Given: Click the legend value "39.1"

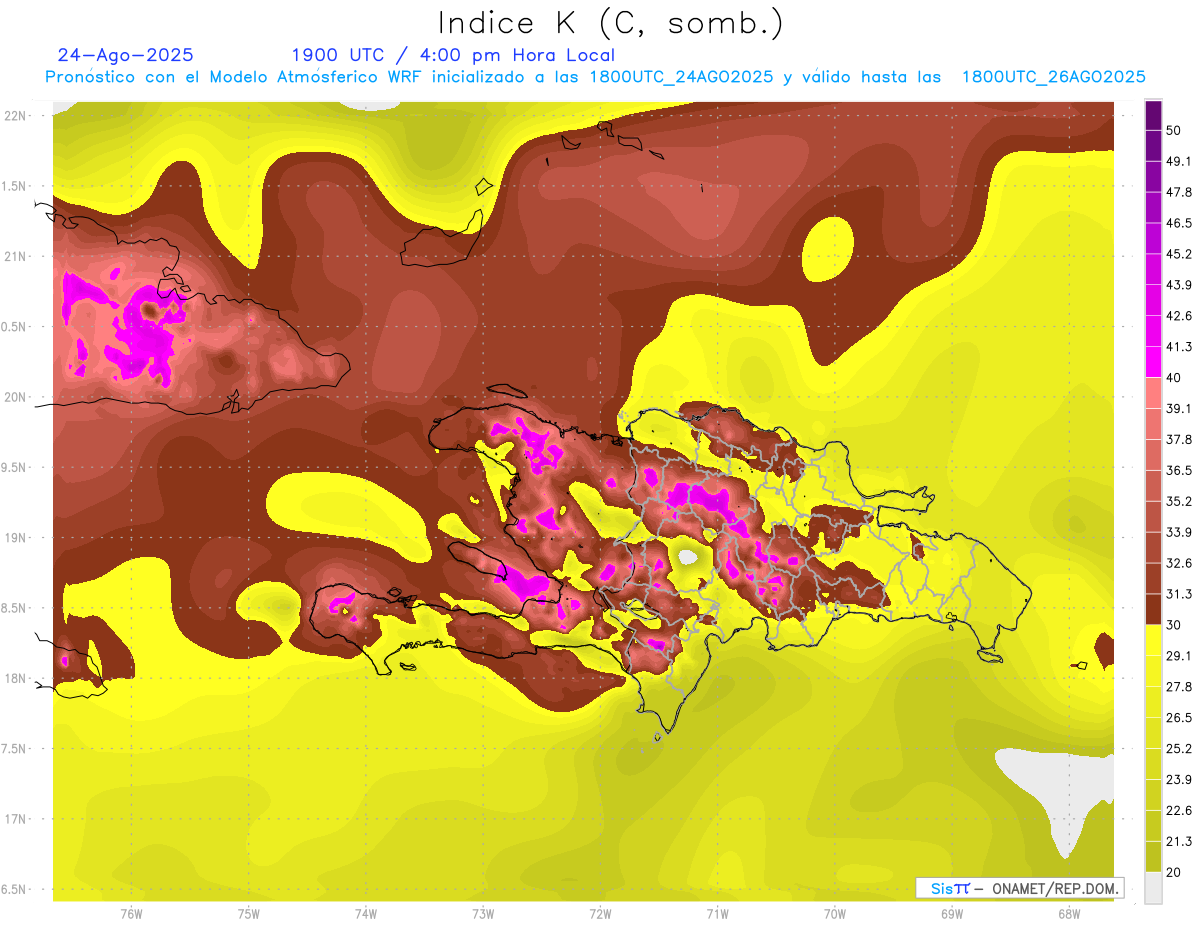Looking at the screenshot, I should [1179, 408].
